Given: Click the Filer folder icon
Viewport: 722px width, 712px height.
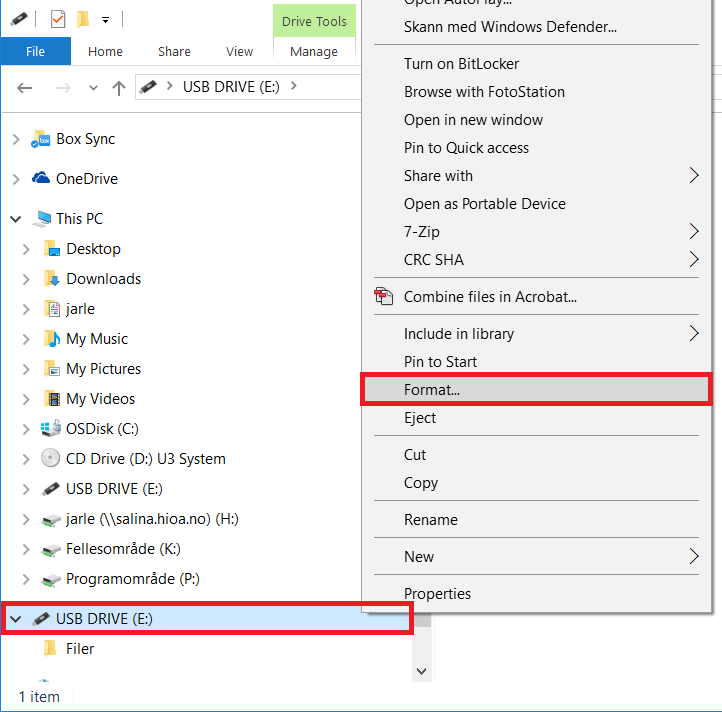Looking at the screenshot, I should pyautogui.click(x=50, y=648).
